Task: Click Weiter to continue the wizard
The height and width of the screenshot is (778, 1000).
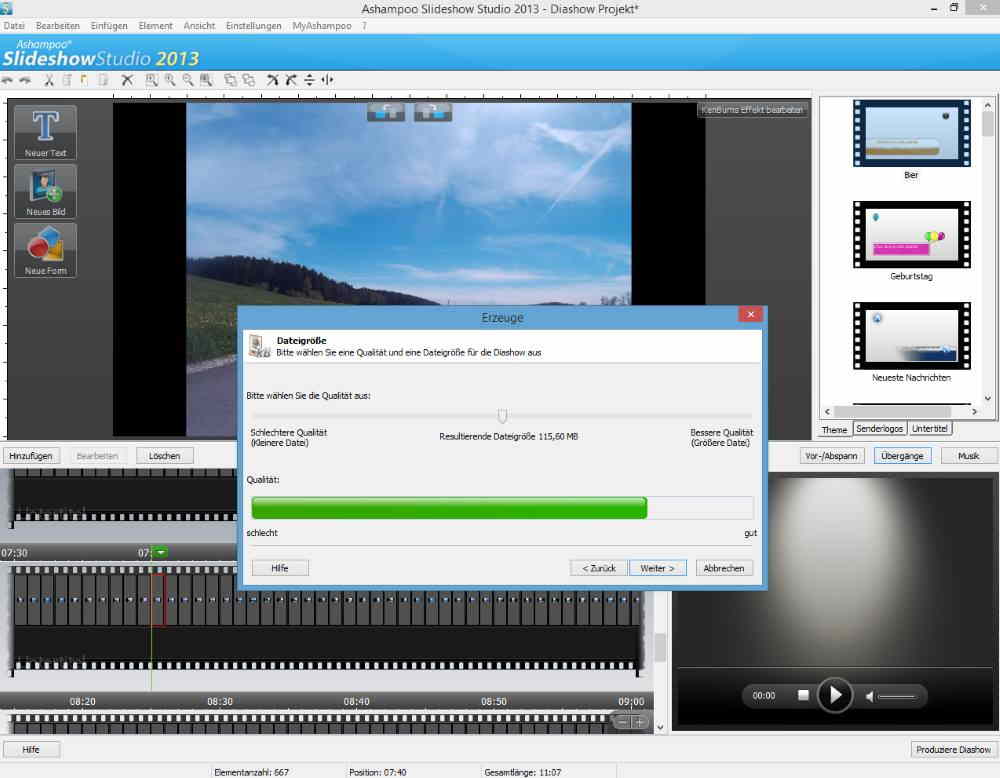Action: [x=657, y=568]
